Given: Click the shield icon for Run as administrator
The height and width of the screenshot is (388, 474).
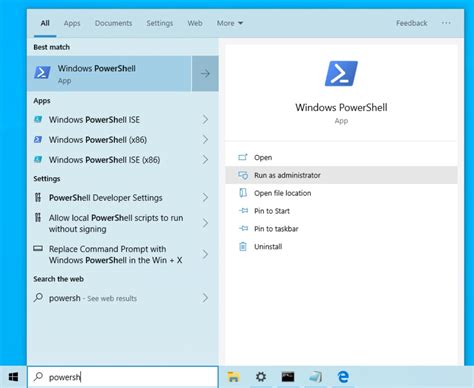Looking at the screenshot, I should tap(243, 175).
